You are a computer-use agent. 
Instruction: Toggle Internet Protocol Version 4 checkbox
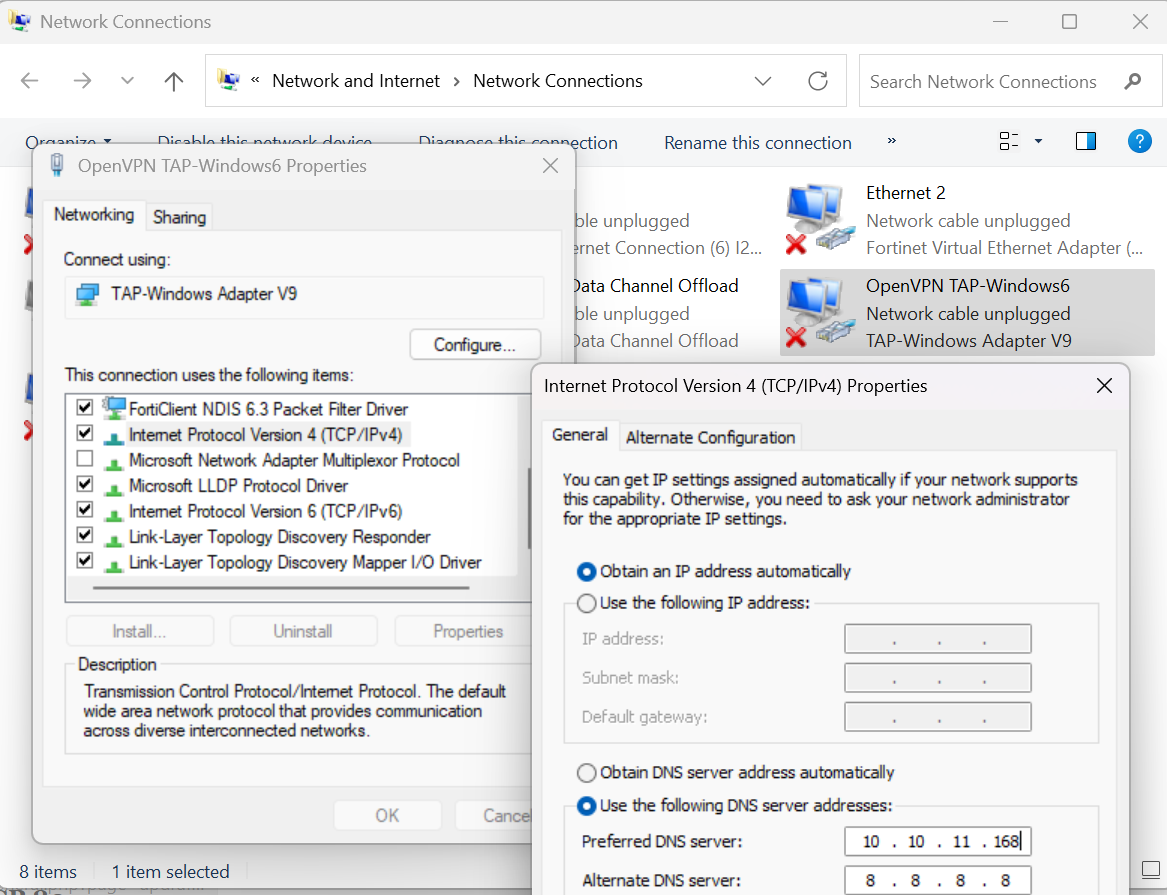coord(85,433)
